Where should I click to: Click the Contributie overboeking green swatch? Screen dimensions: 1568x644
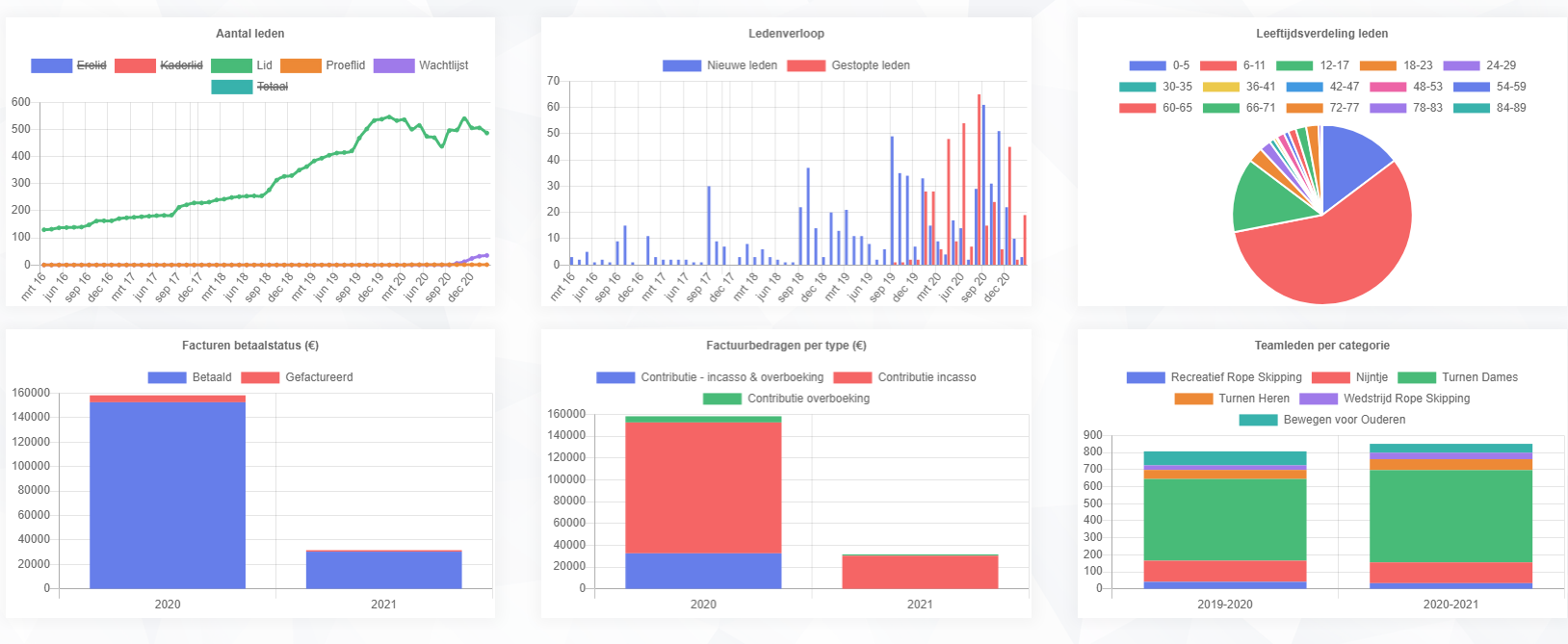point(721,399)
